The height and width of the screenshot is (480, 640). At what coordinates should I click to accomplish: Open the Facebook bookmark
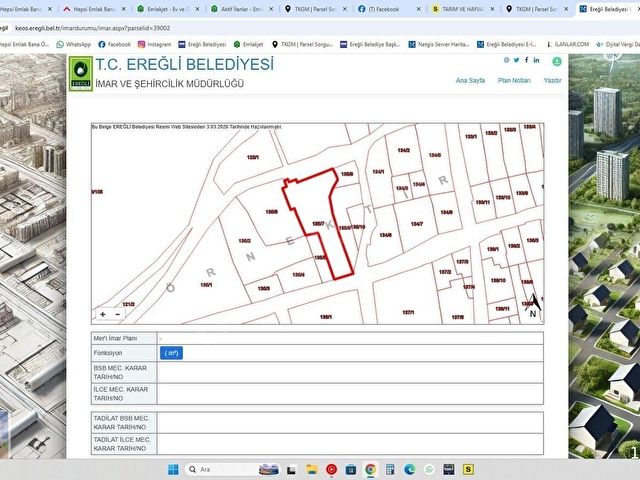115,44
